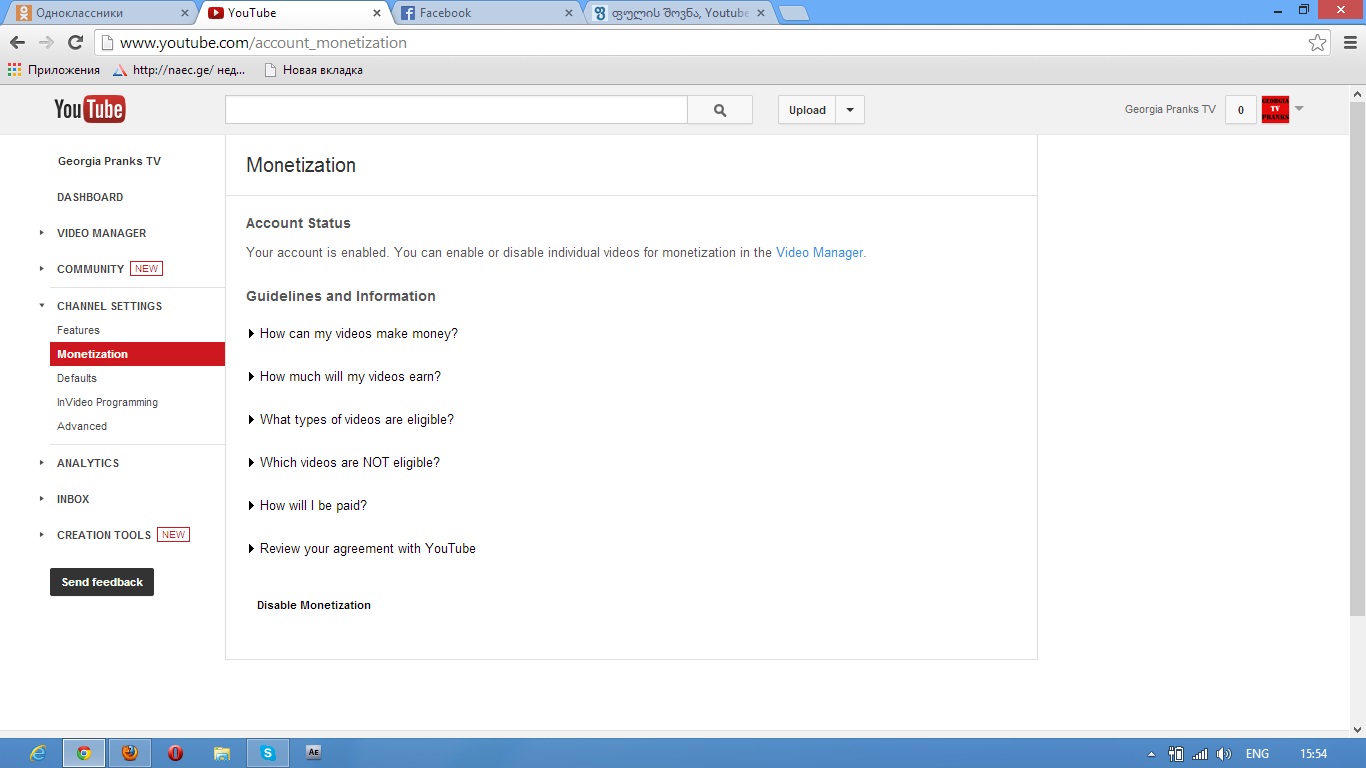Open the Приложения apps shortcut

pyautogui.click(x=54, y=70)
